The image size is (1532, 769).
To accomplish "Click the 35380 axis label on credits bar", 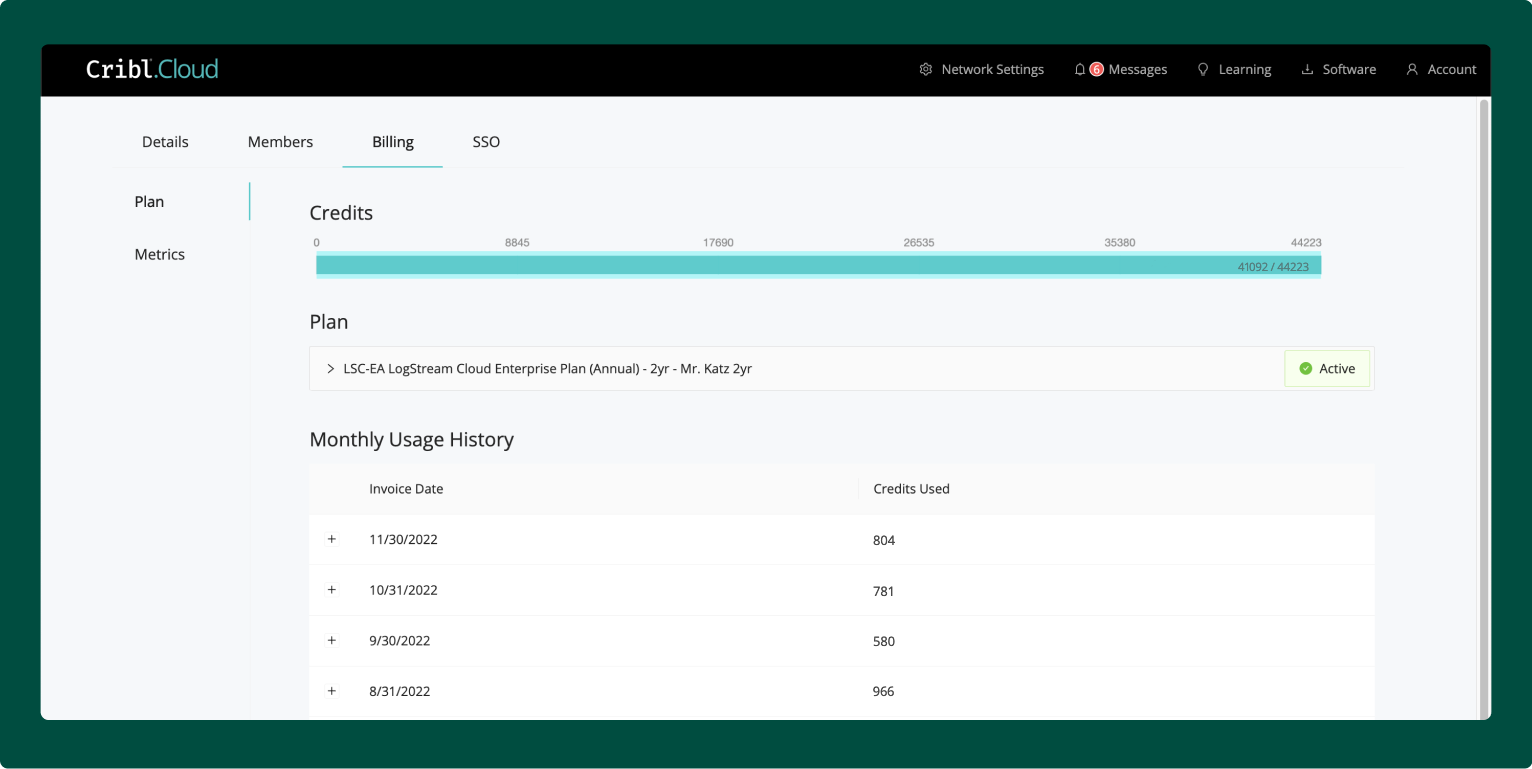I will coord(1120,243).
